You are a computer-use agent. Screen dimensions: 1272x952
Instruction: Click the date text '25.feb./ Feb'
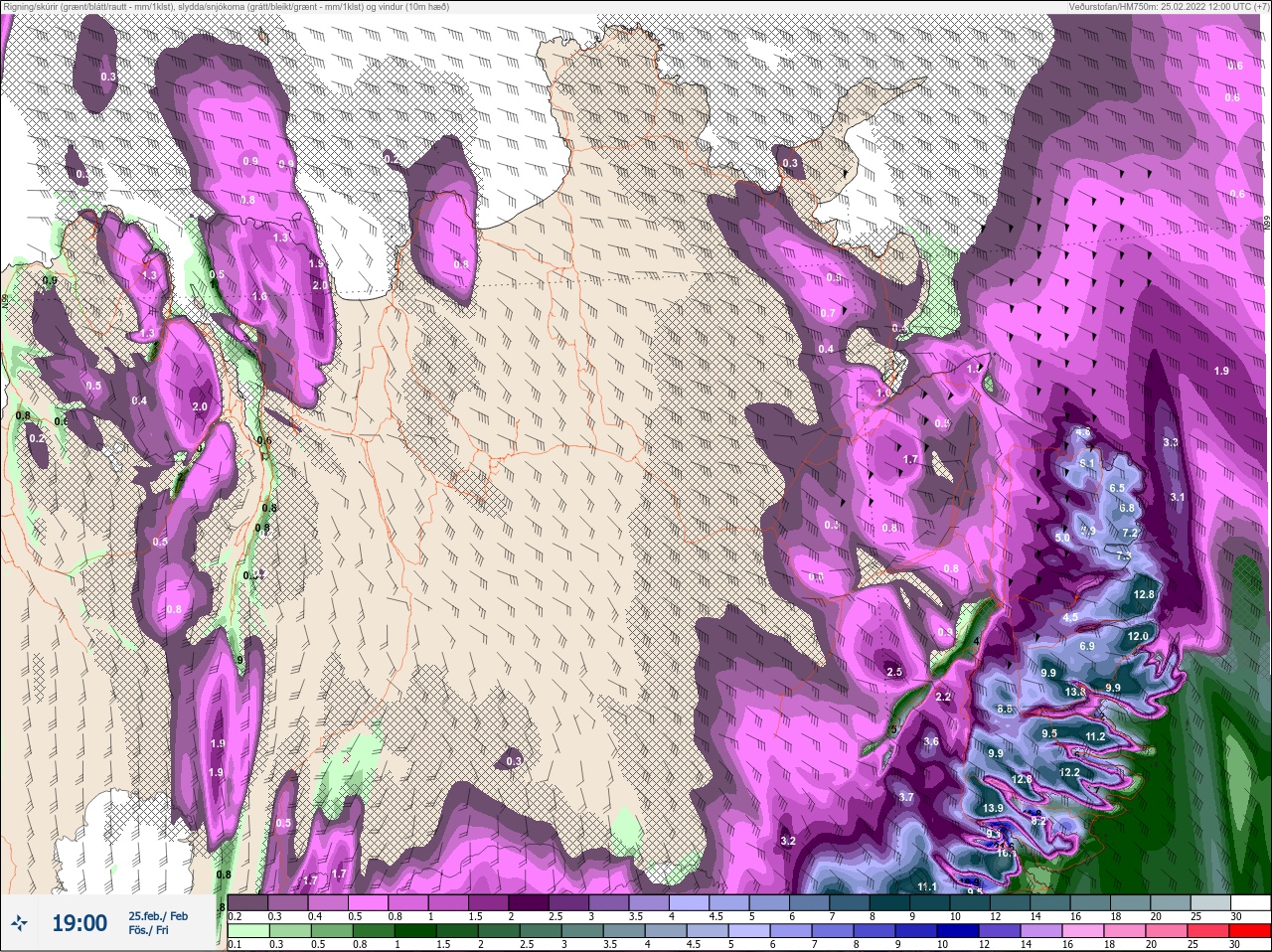tap(157, 915)
